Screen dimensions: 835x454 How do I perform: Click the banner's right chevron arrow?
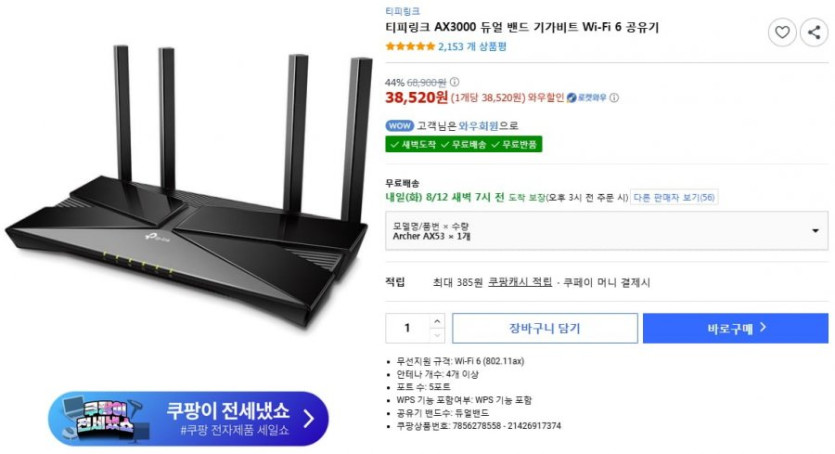point(309,419)
